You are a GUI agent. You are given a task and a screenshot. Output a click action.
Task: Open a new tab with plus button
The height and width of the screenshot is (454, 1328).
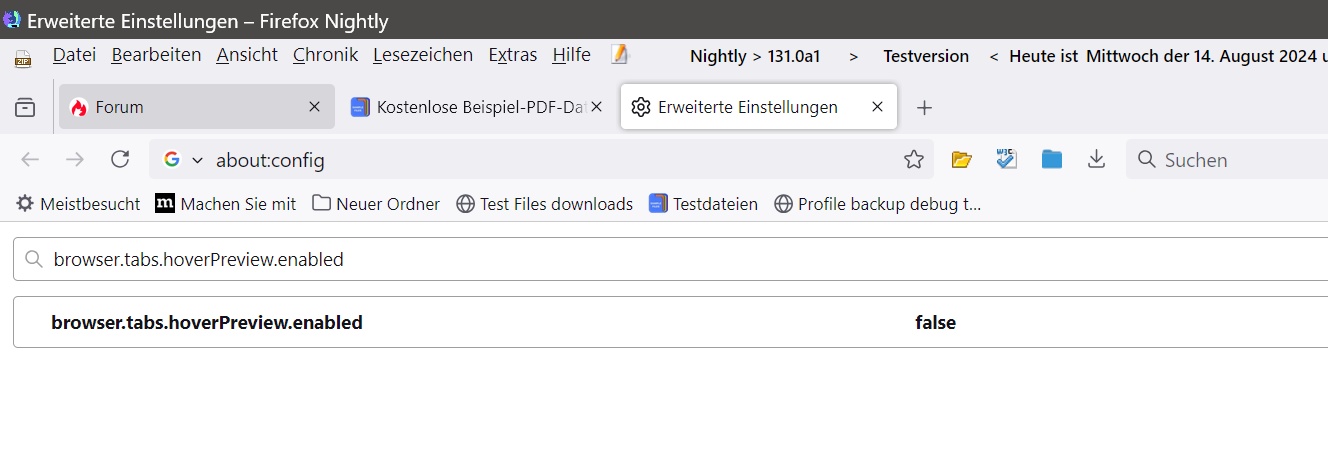point(925,108)
